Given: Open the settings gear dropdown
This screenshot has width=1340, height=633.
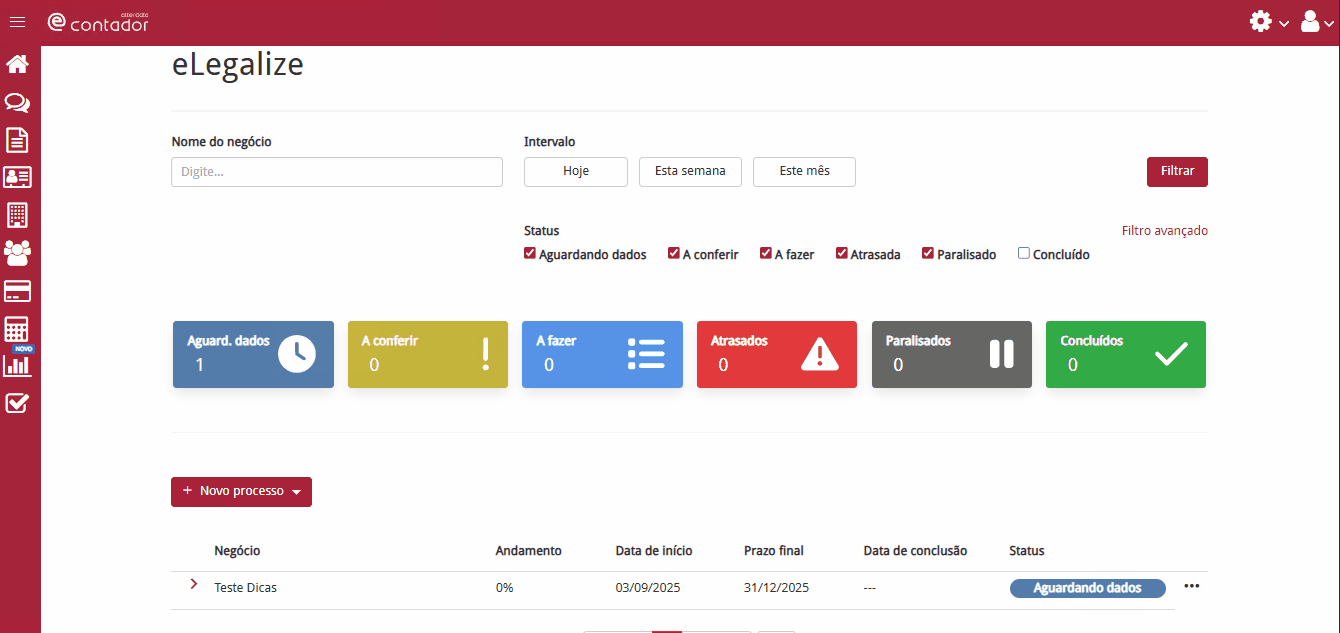Looking at the screenshot, I should (1268, 22).
